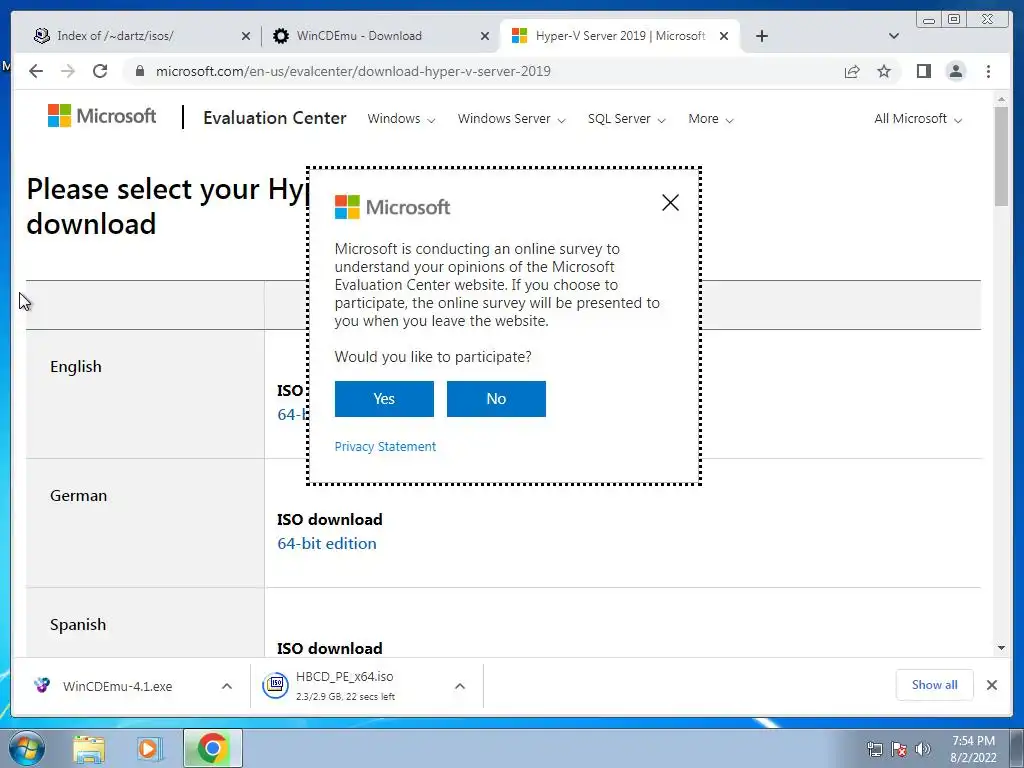Click the Action Center flag icon
The image size is (1024, 768).
899,749
